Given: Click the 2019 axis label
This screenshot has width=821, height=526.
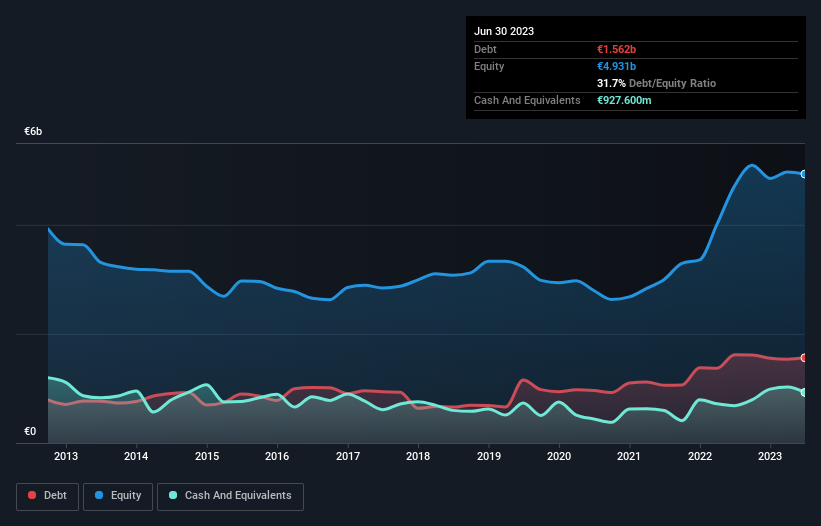Looking at the screenshot, I should coord(489,456).
